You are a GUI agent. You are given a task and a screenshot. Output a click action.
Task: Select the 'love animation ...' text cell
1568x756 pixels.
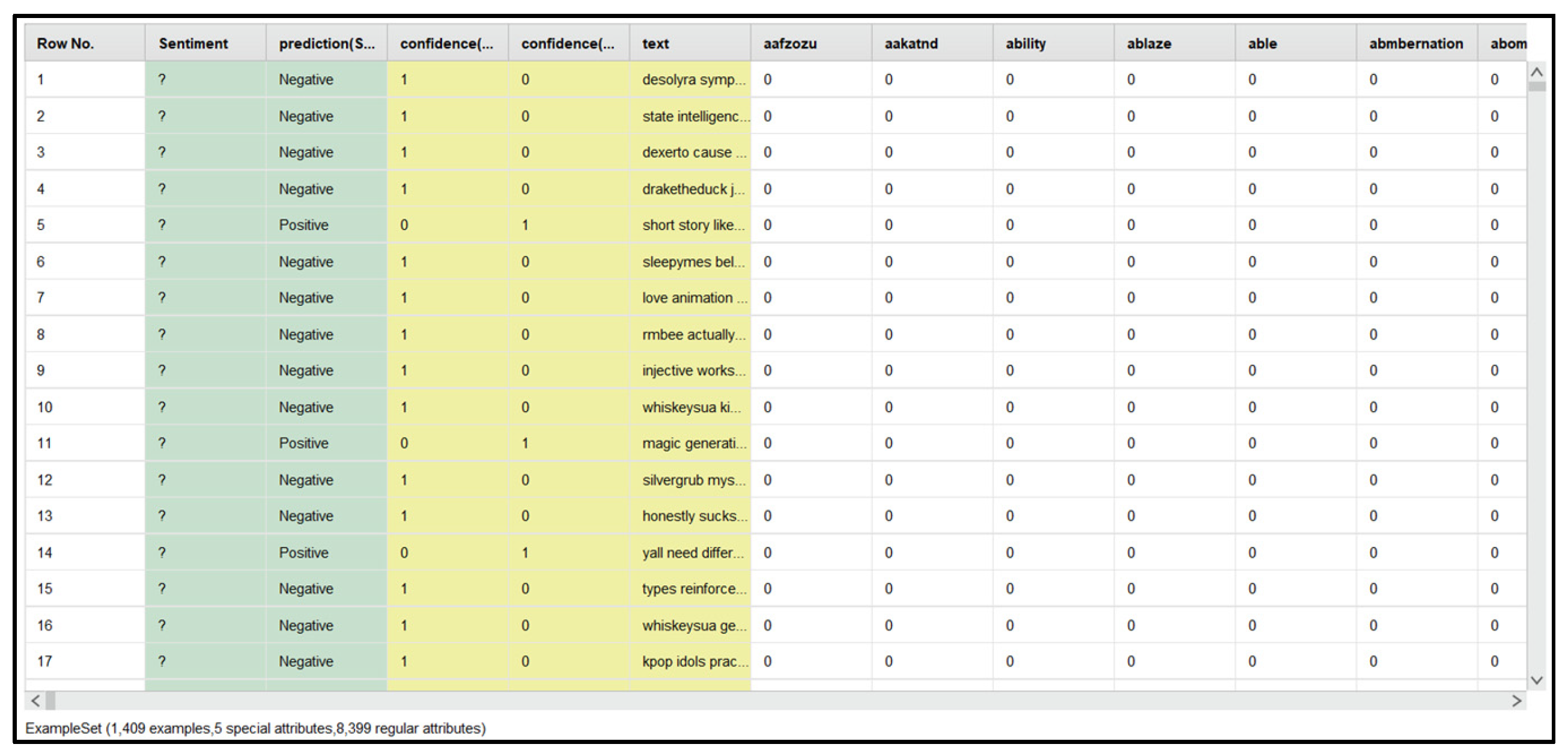point(690,297)
